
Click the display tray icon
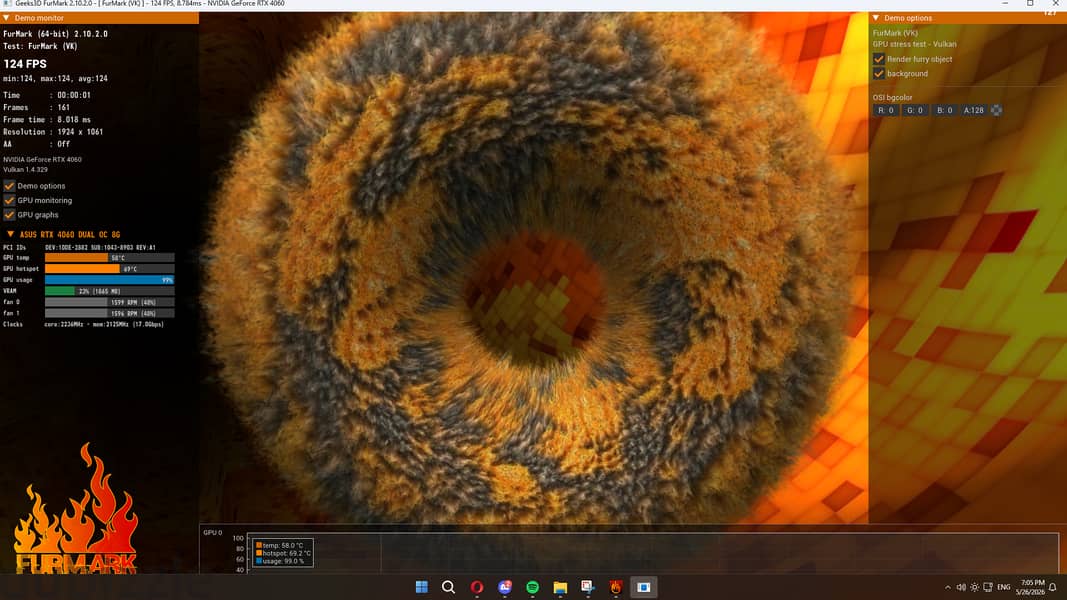(988, 587)
